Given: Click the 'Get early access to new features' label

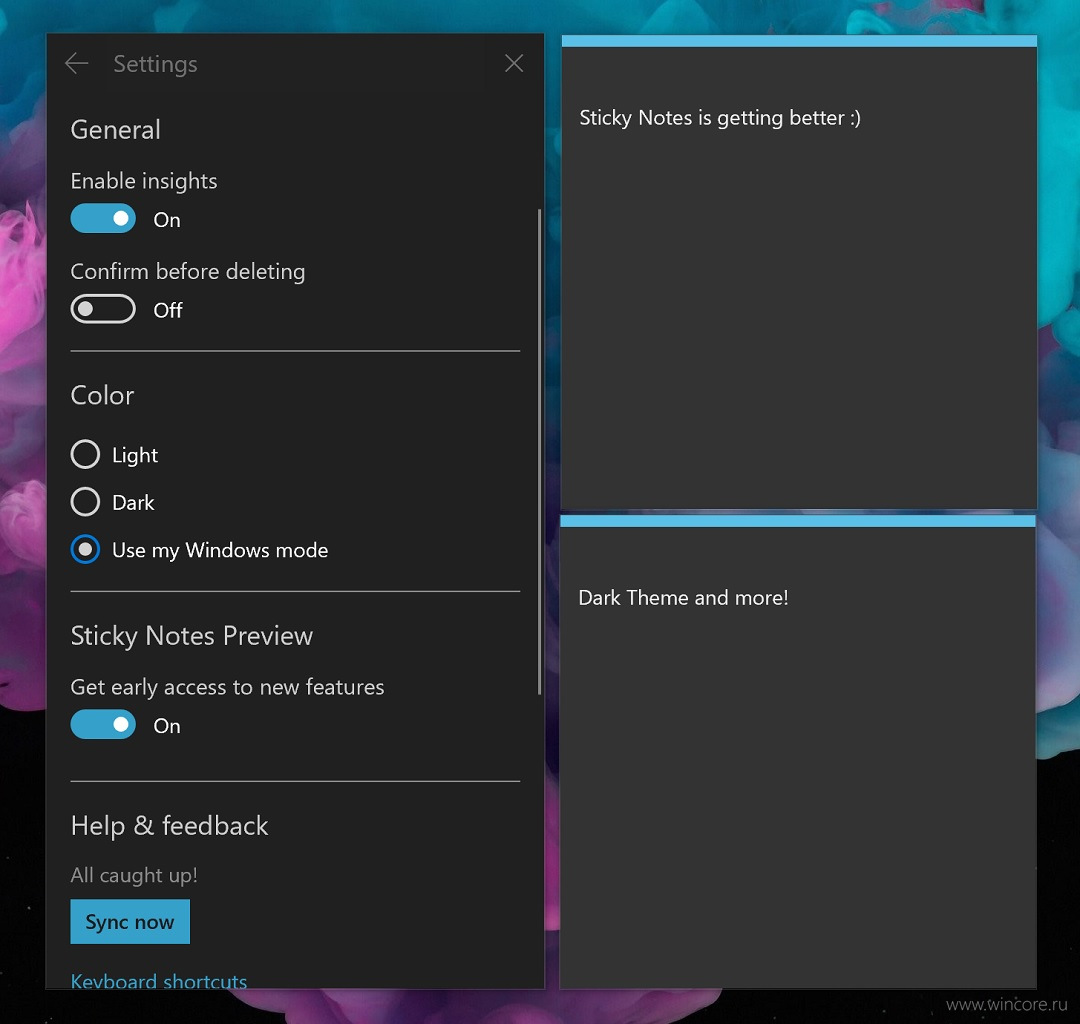Looking at the screenshot, I should tap(227, 687).
